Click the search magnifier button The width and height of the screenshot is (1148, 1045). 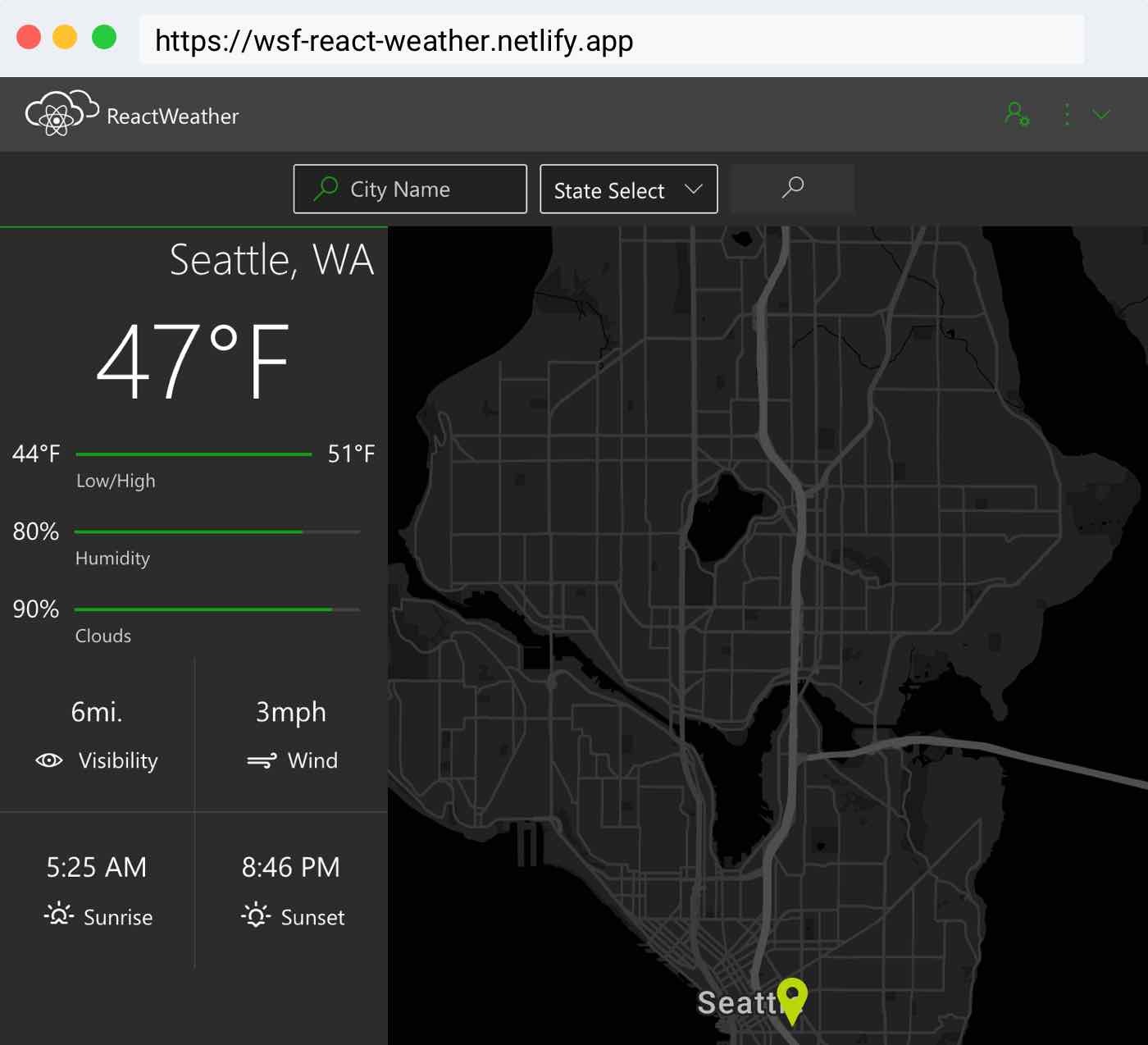pos(792,189)
